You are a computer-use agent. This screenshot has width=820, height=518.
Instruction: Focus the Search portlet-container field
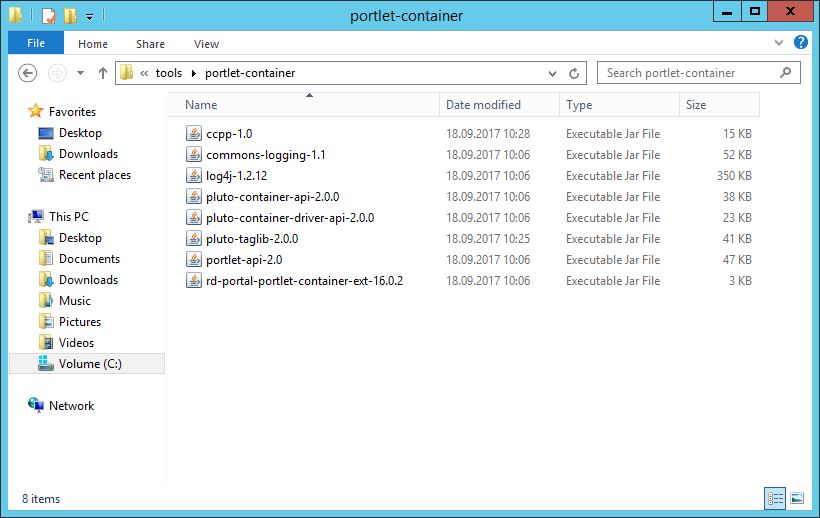(698, 73)
